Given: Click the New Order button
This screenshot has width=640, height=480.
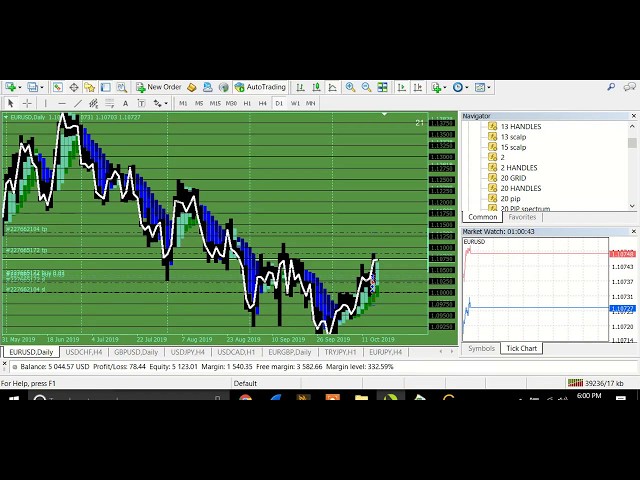Looking at the screenshot, I should click(159, 88).
